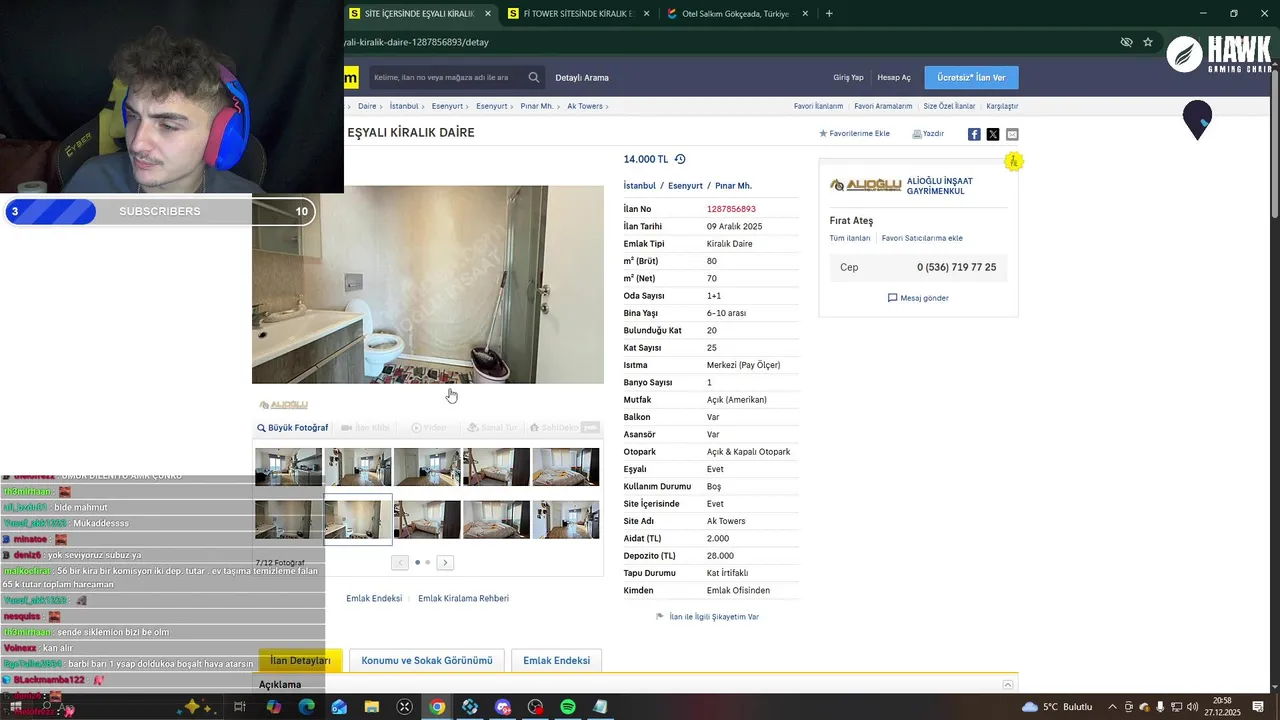Open the price history clock icon

[x=680, y=159]
